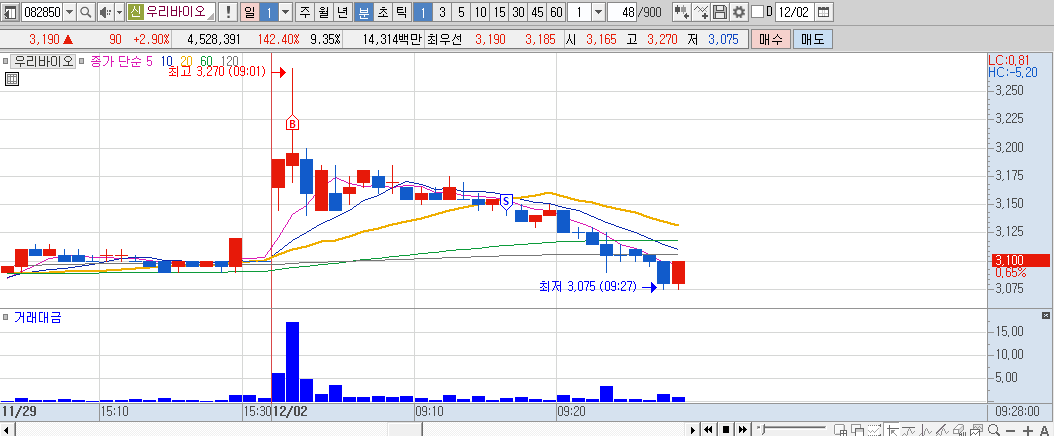Add a candle chart overlay indicator

(682, 12)
